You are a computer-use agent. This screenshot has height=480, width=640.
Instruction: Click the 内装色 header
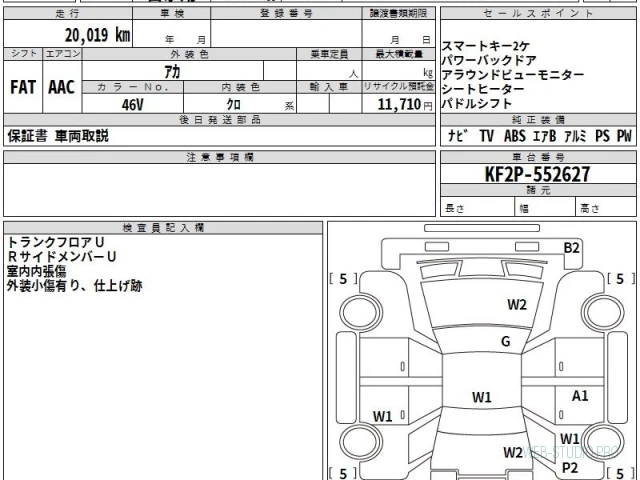240,87
